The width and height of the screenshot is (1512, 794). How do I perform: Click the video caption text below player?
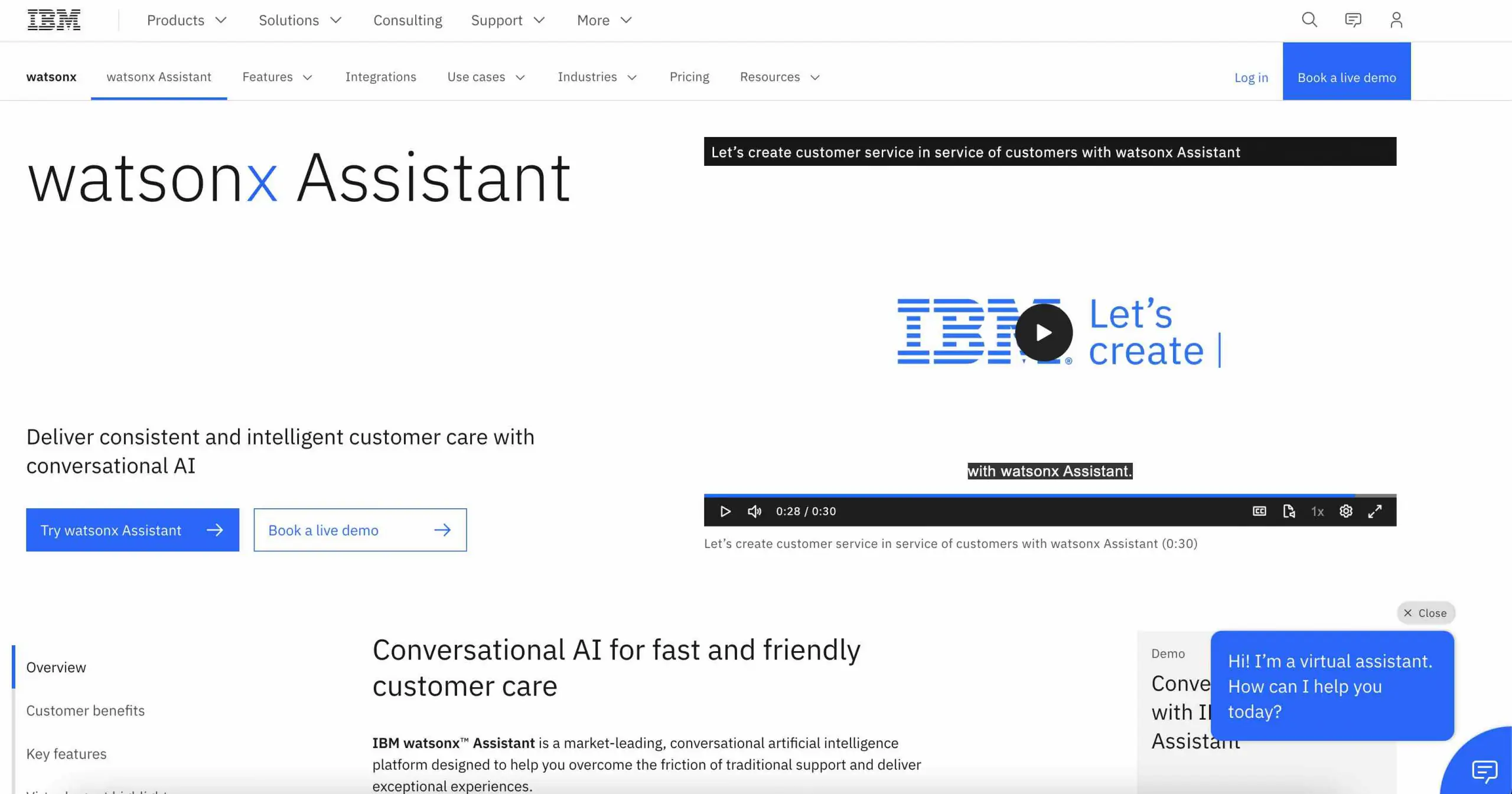pyautogui.click(x=951, y=544)
